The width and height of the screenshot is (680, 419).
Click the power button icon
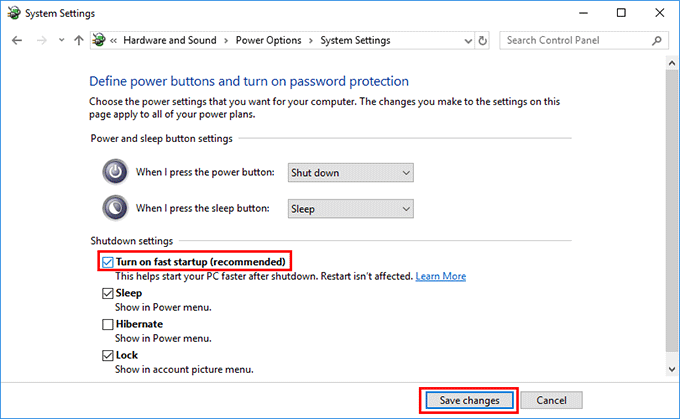click(115, 172)
